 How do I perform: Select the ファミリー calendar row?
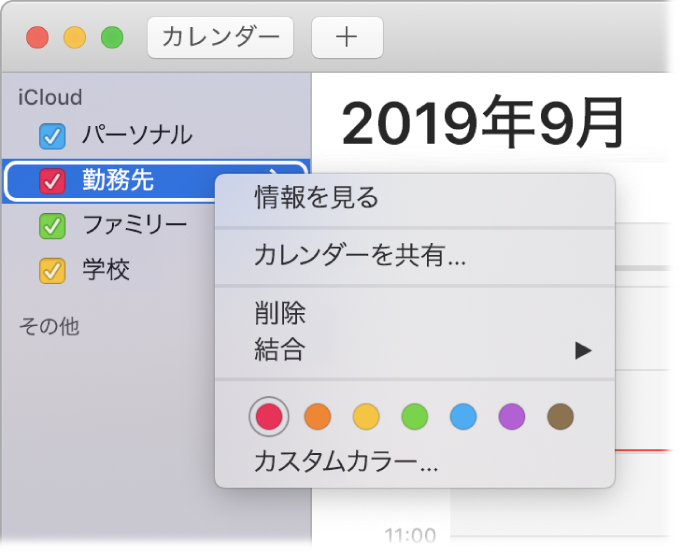tap(109, 226)
